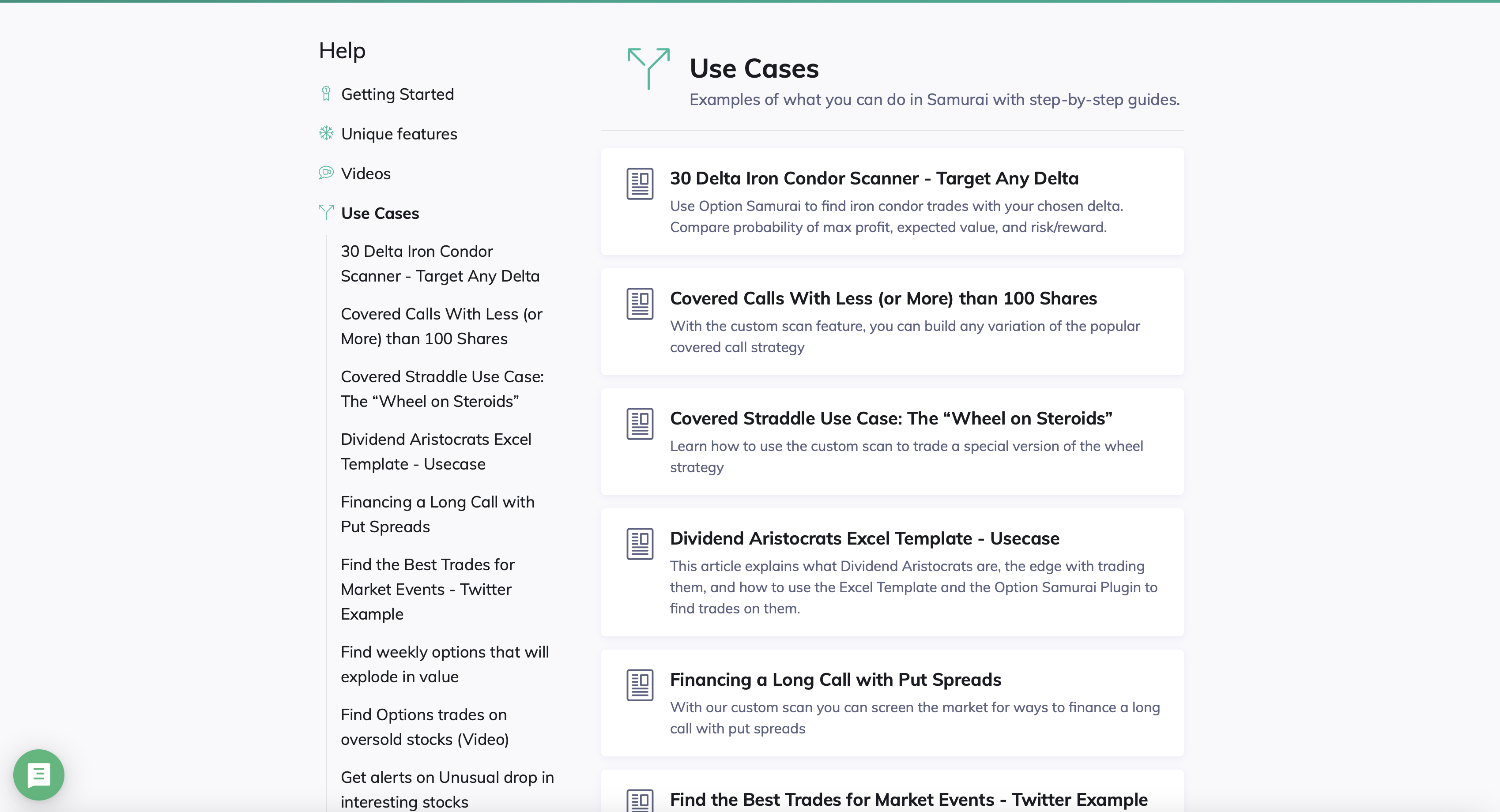Click the Getting Started ribbon icon
The image size is (1500, 812).
[x=326, y=94]
